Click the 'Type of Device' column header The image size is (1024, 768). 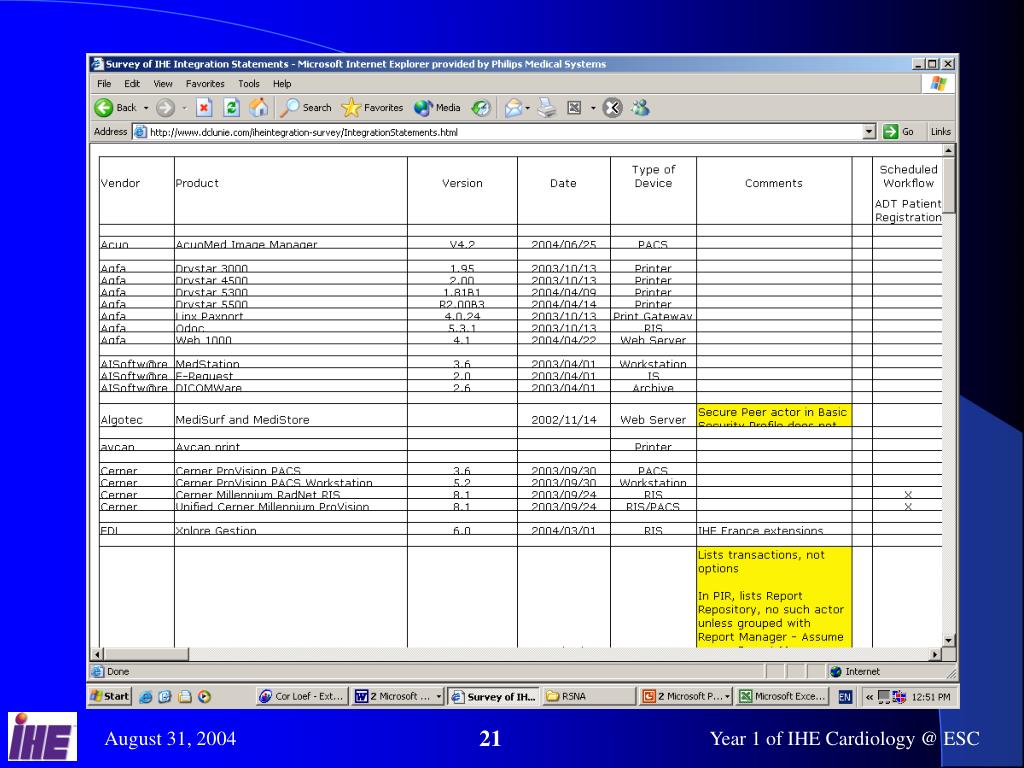pyautogui.click(x=653, y=176)
